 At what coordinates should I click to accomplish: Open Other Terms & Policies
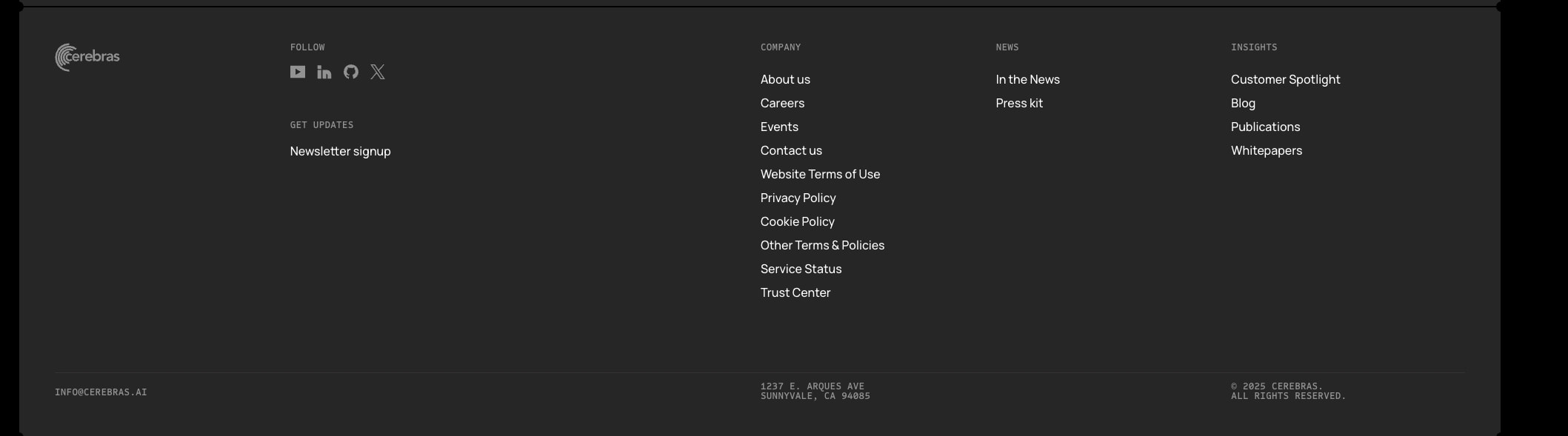tap(822, 245)
